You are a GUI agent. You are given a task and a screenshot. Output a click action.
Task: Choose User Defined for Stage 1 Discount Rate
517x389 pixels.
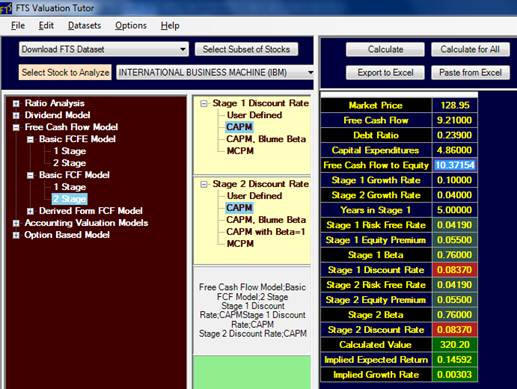point(254,115)
